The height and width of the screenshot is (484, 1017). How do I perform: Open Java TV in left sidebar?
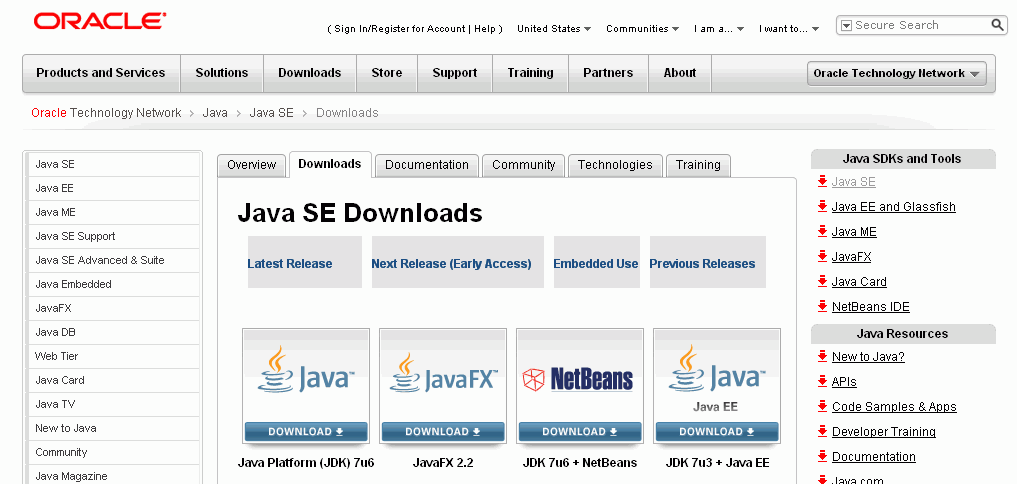tap(114, 404)
